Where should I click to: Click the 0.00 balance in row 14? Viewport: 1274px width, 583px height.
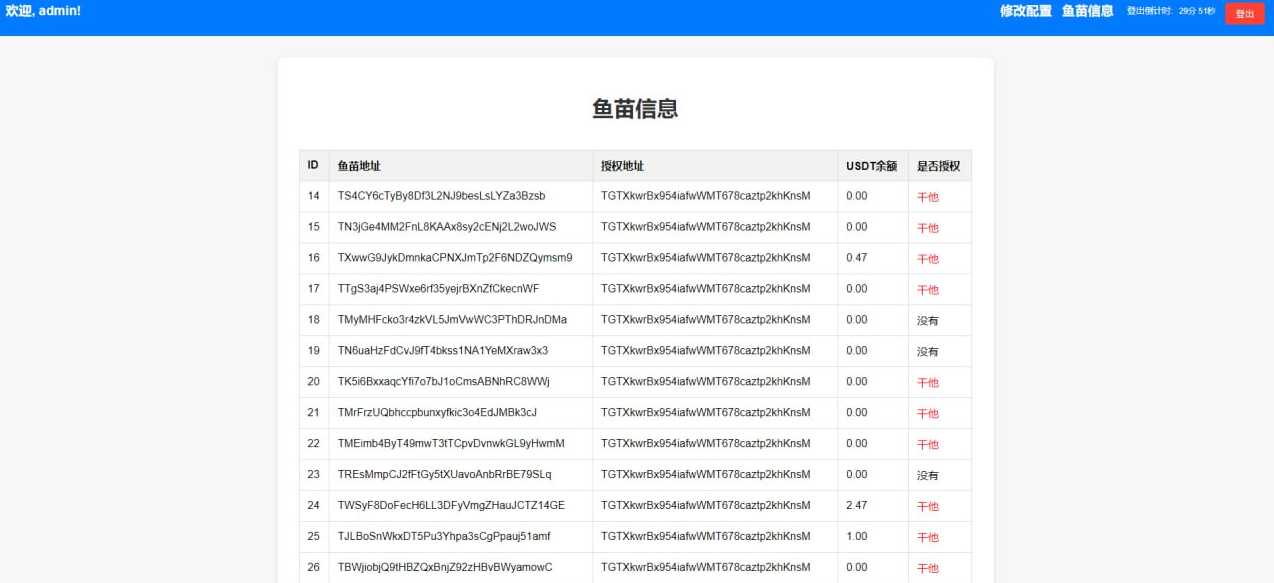pos(857,196)
